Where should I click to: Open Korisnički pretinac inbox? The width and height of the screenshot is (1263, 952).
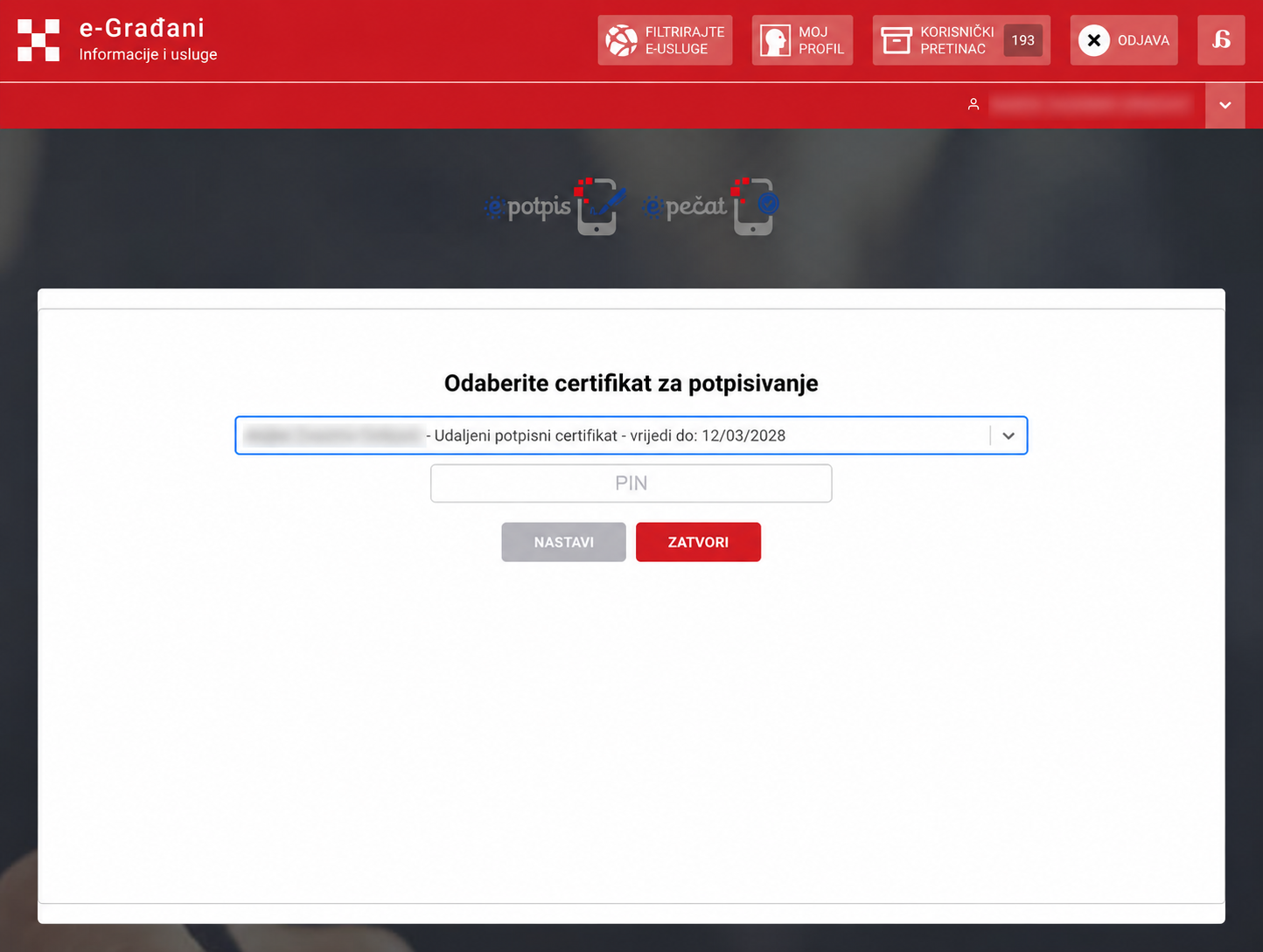point(961,40)
